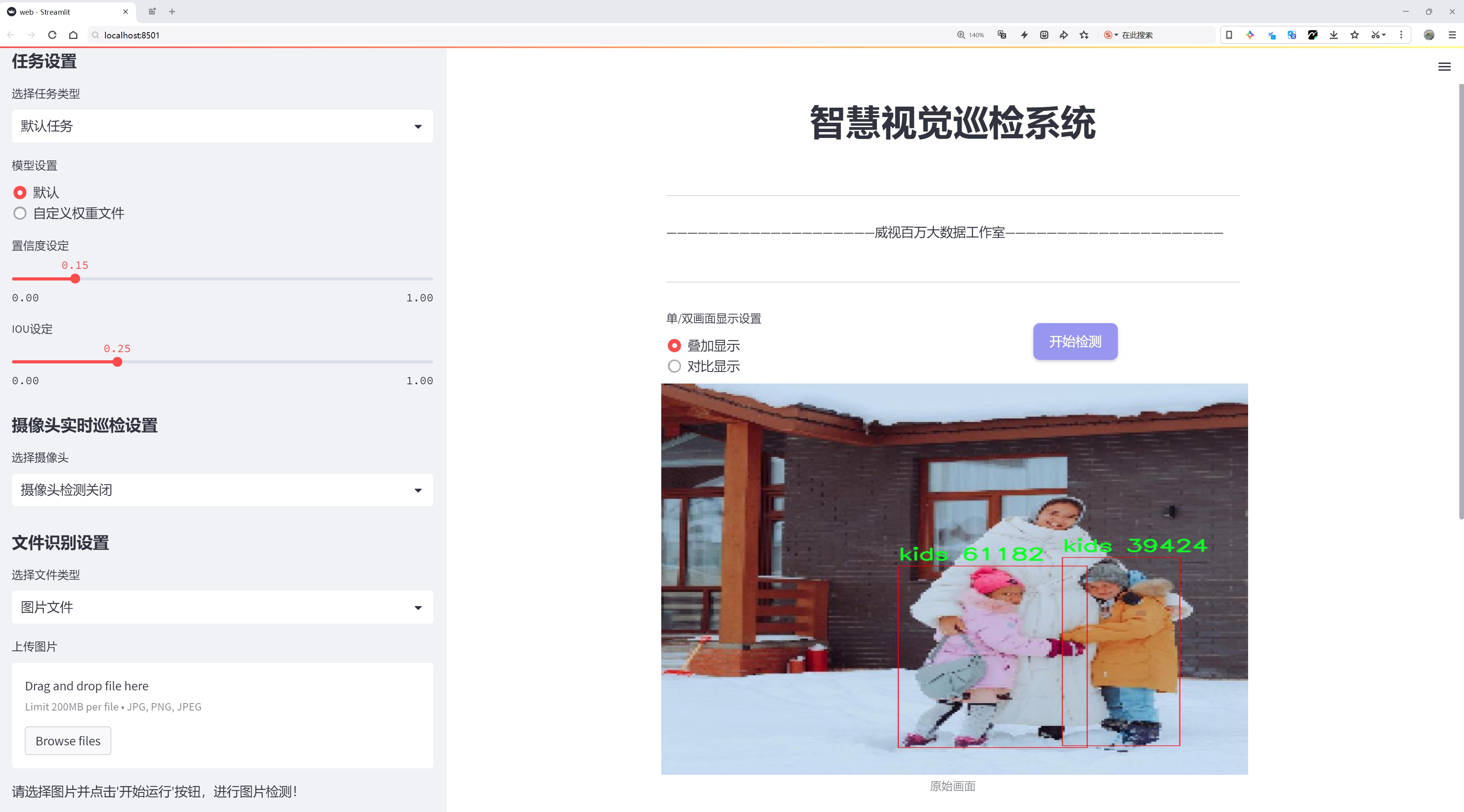Click the user profile avatar
This screenshot has width=1464, height=812.
1429,35
